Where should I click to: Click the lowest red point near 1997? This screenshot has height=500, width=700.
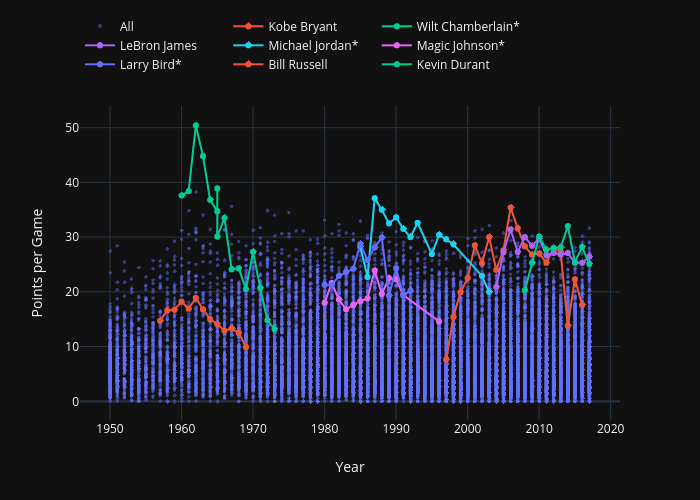(x=446, y=359)
